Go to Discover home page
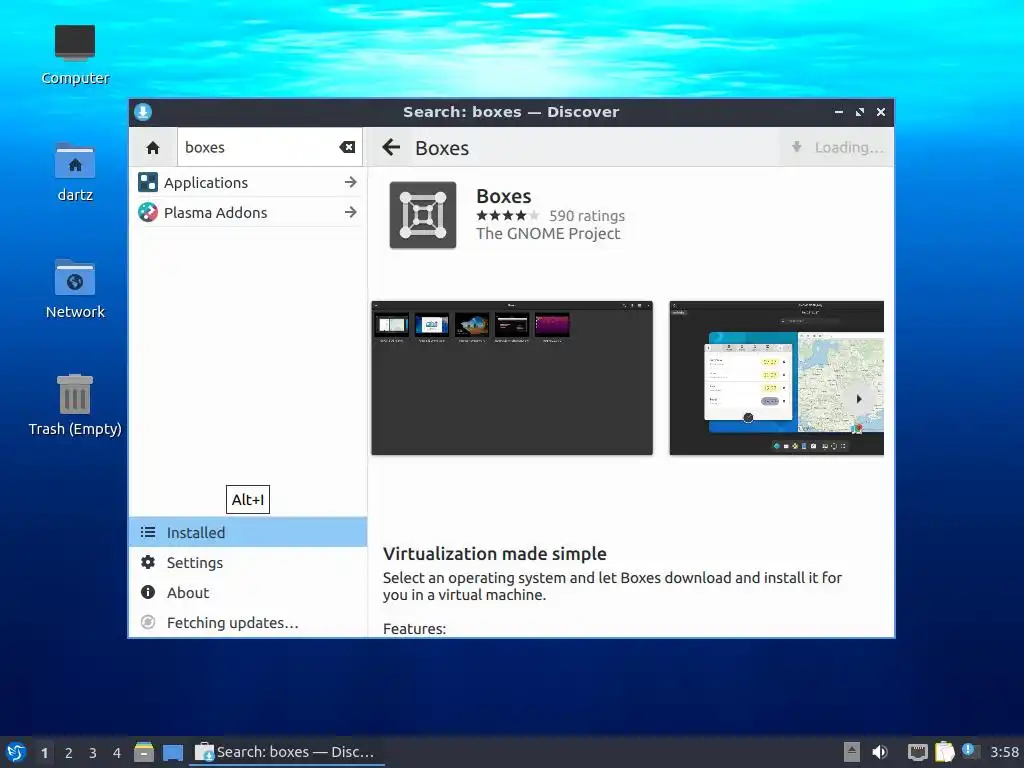This screenshot has width=1024, height=768. (x=153, y=148)
